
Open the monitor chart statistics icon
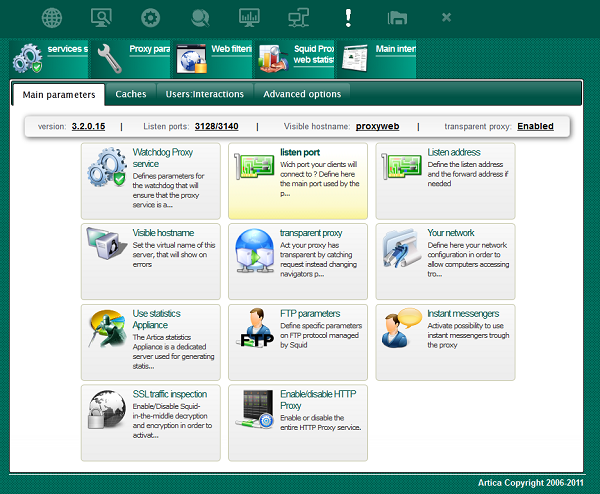pyautogui.click(x=249, y=18)
